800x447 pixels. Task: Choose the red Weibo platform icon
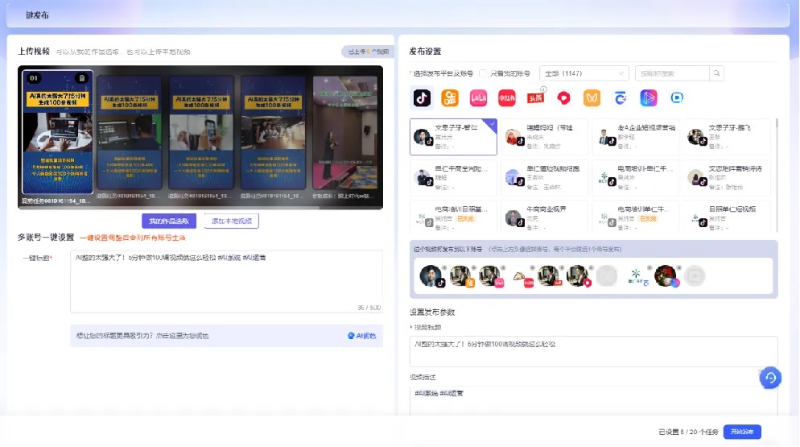[x=563, y=97]
